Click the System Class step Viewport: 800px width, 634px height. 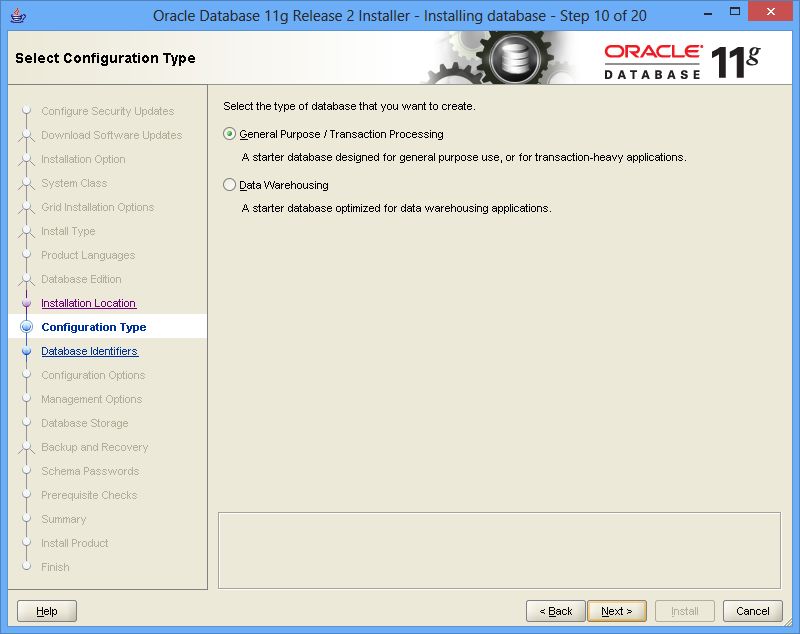(x=74, y=183)
